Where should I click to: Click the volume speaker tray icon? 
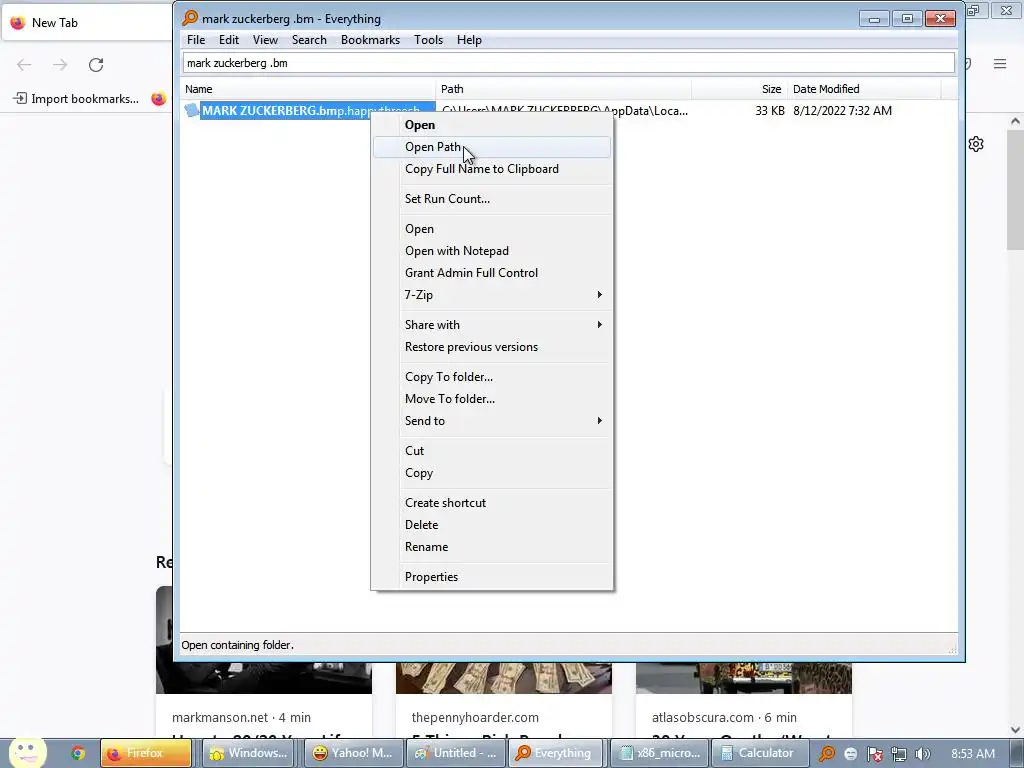coord(923,754)
